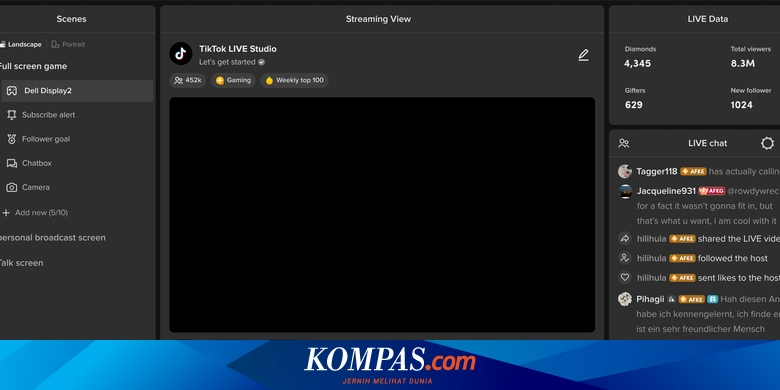Screen dimensions: 780x390
Task: Open the Full screen game scene
Action: 33,66
